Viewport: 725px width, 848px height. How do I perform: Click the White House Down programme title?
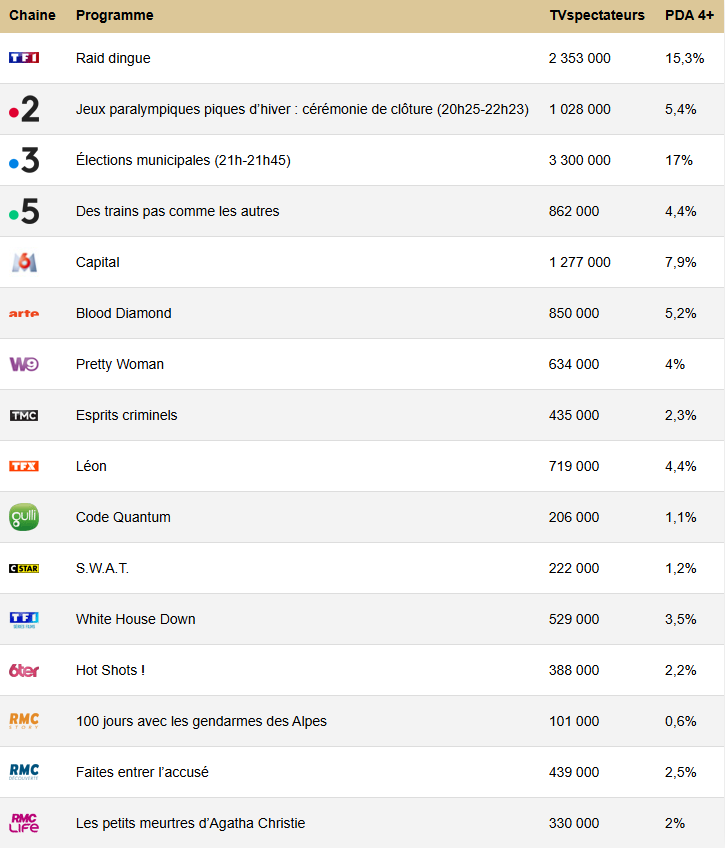136,619
